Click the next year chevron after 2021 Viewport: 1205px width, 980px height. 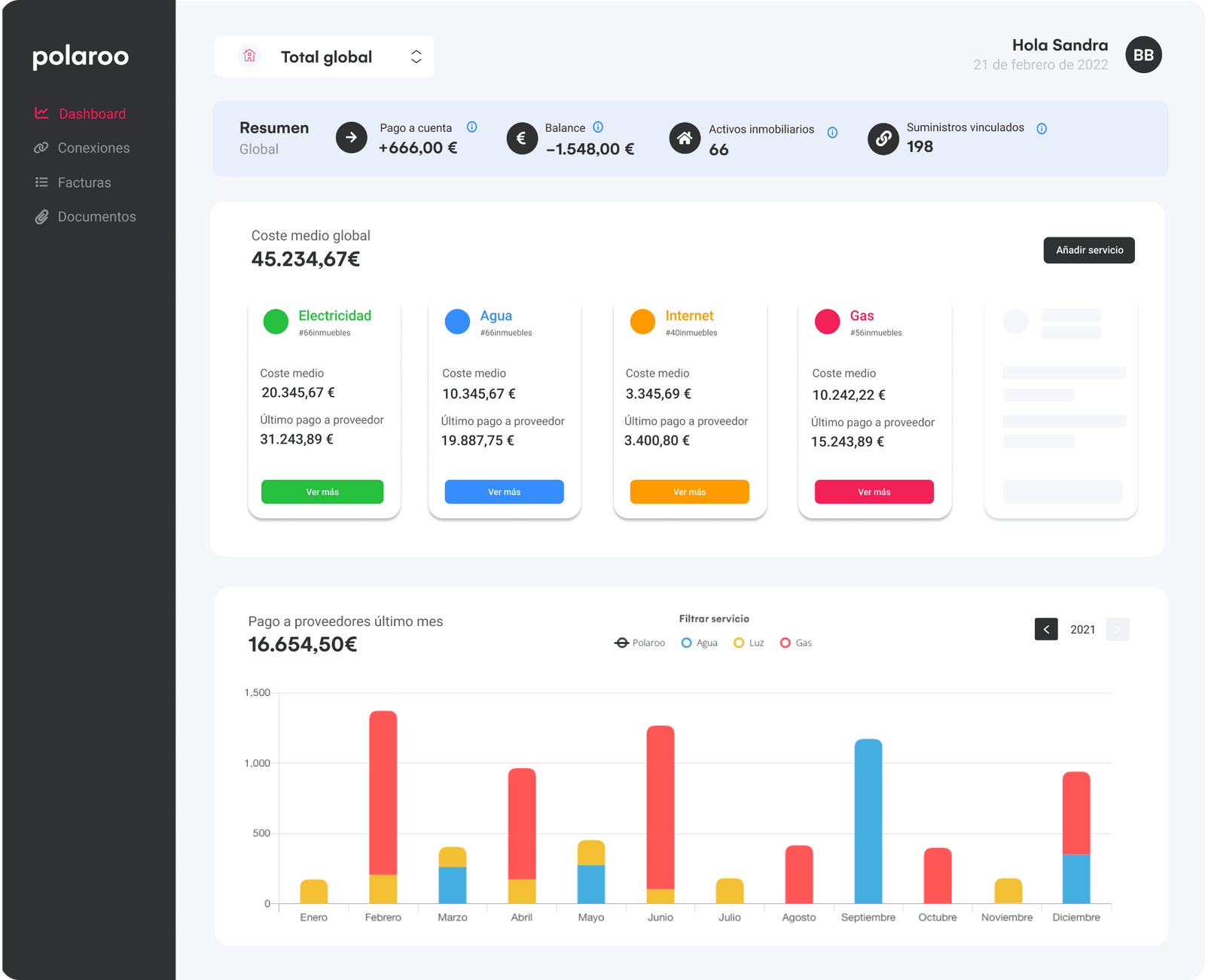point(1118,629)
